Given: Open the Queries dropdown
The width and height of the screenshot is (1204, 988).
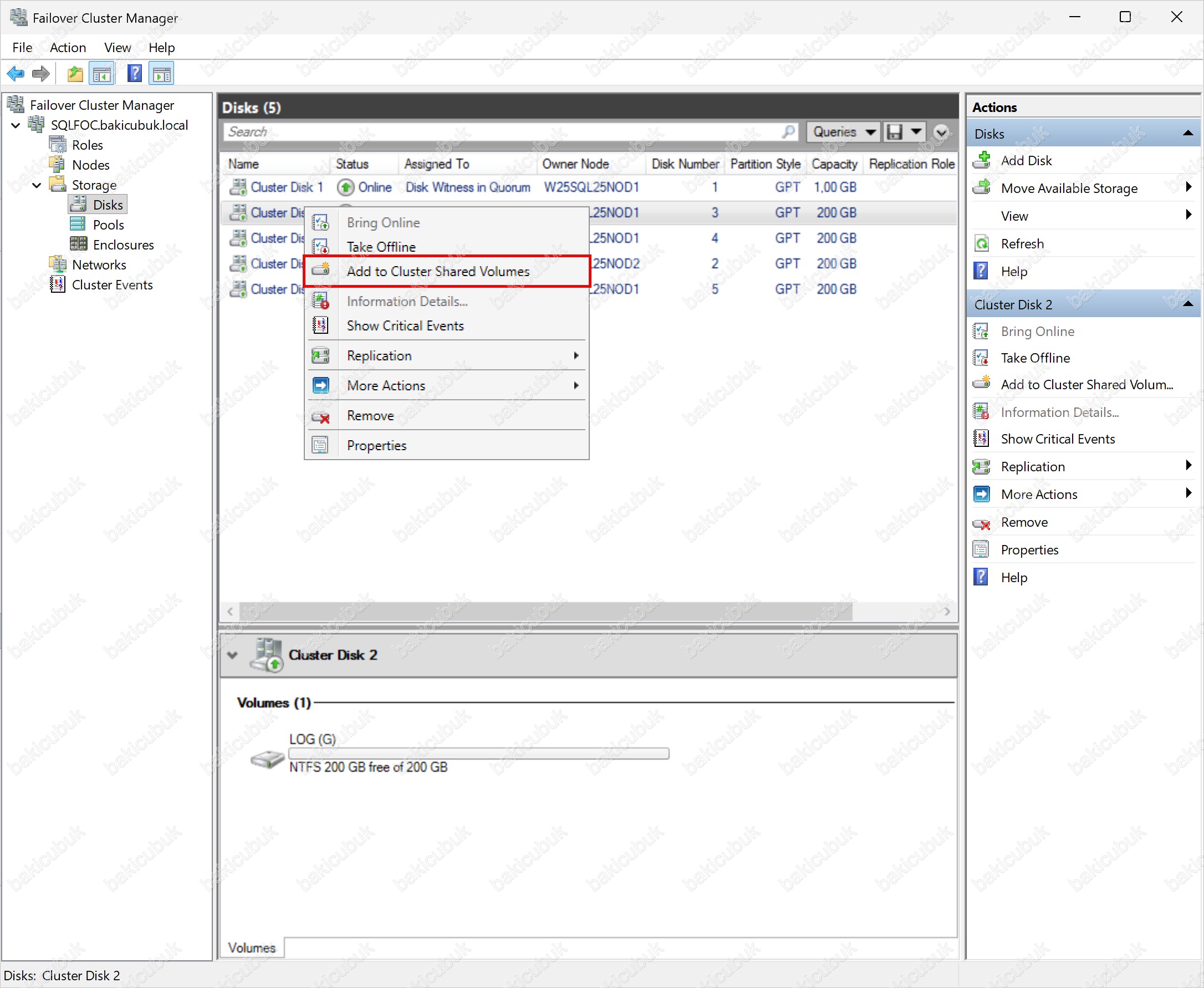Looking at the screenshot, I should point(843,132).
